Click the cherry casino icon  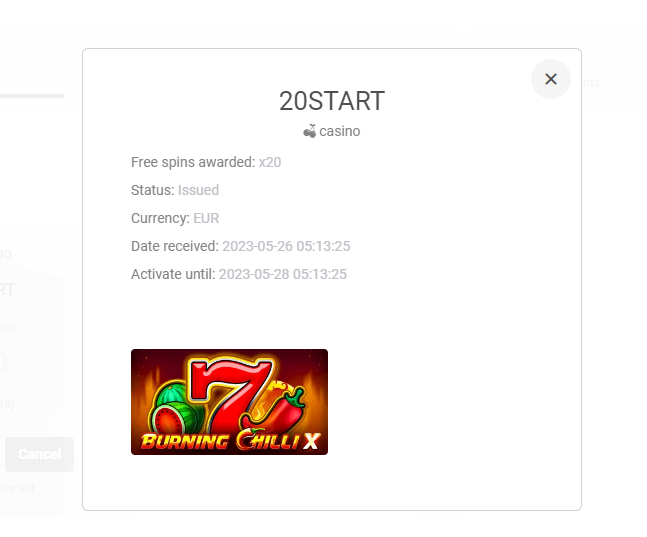click(x=309, y=131)
